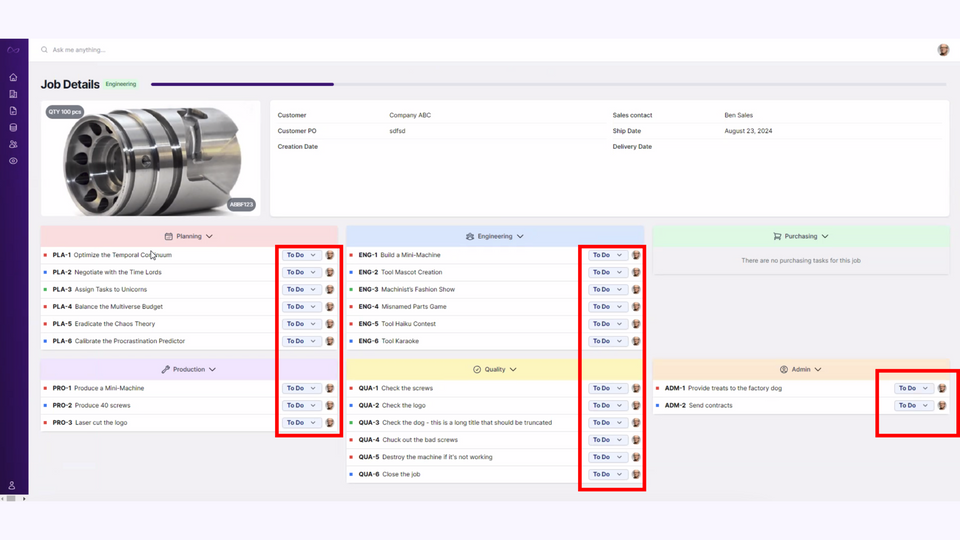
Task: Click the assignee avatar for ENG-6
Action: click(x=636, y=341)
